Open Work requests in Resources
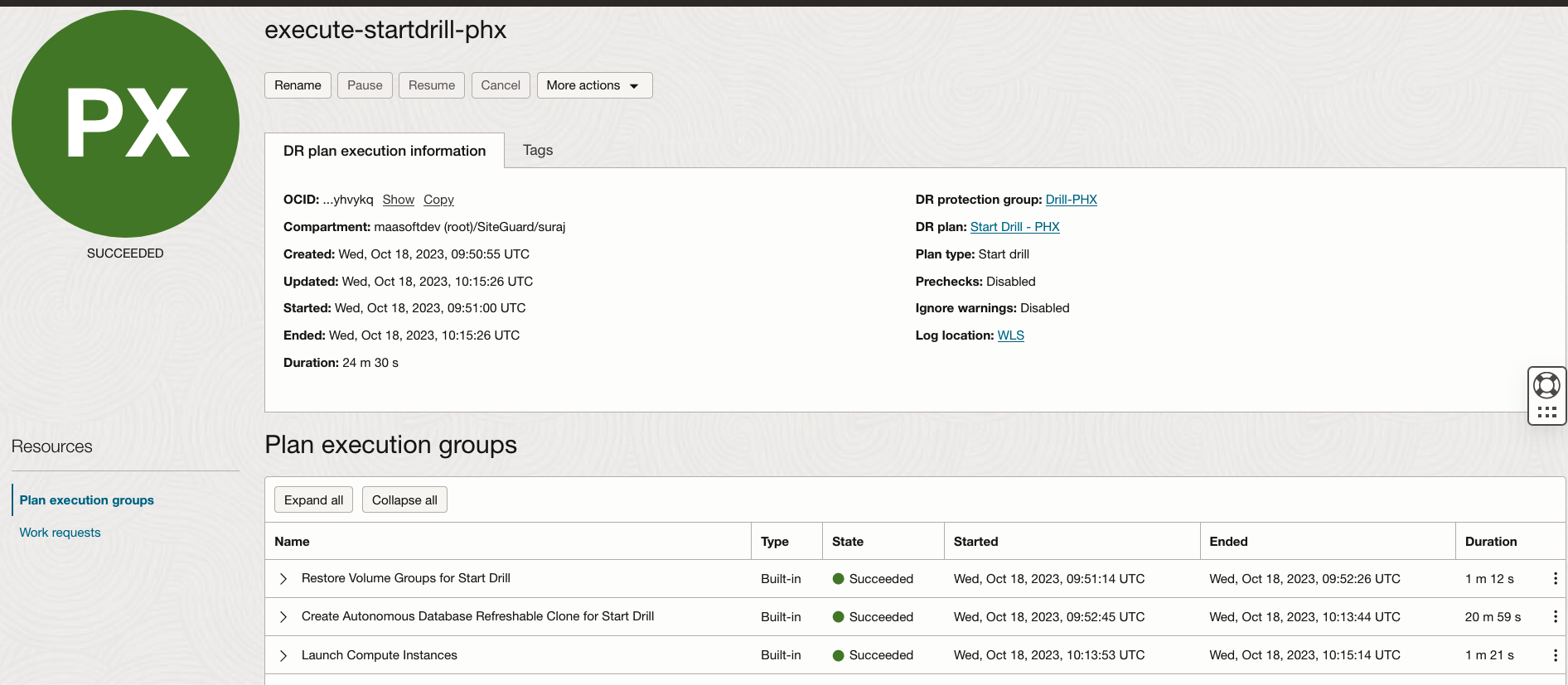 [x=60, y=533]
